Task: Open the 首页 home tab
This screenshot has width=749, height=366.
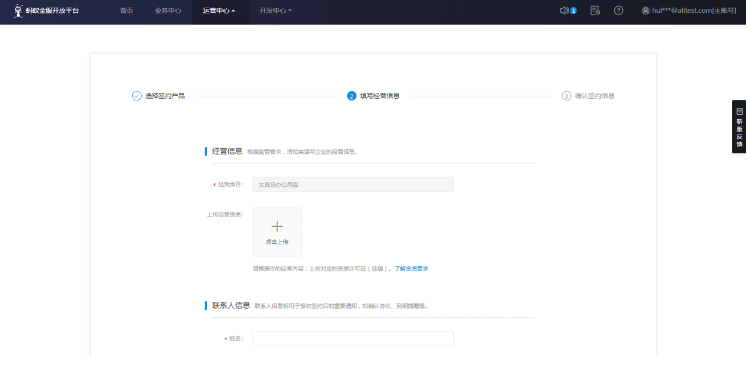Action: pyautogui.click(x=126, y=11)
